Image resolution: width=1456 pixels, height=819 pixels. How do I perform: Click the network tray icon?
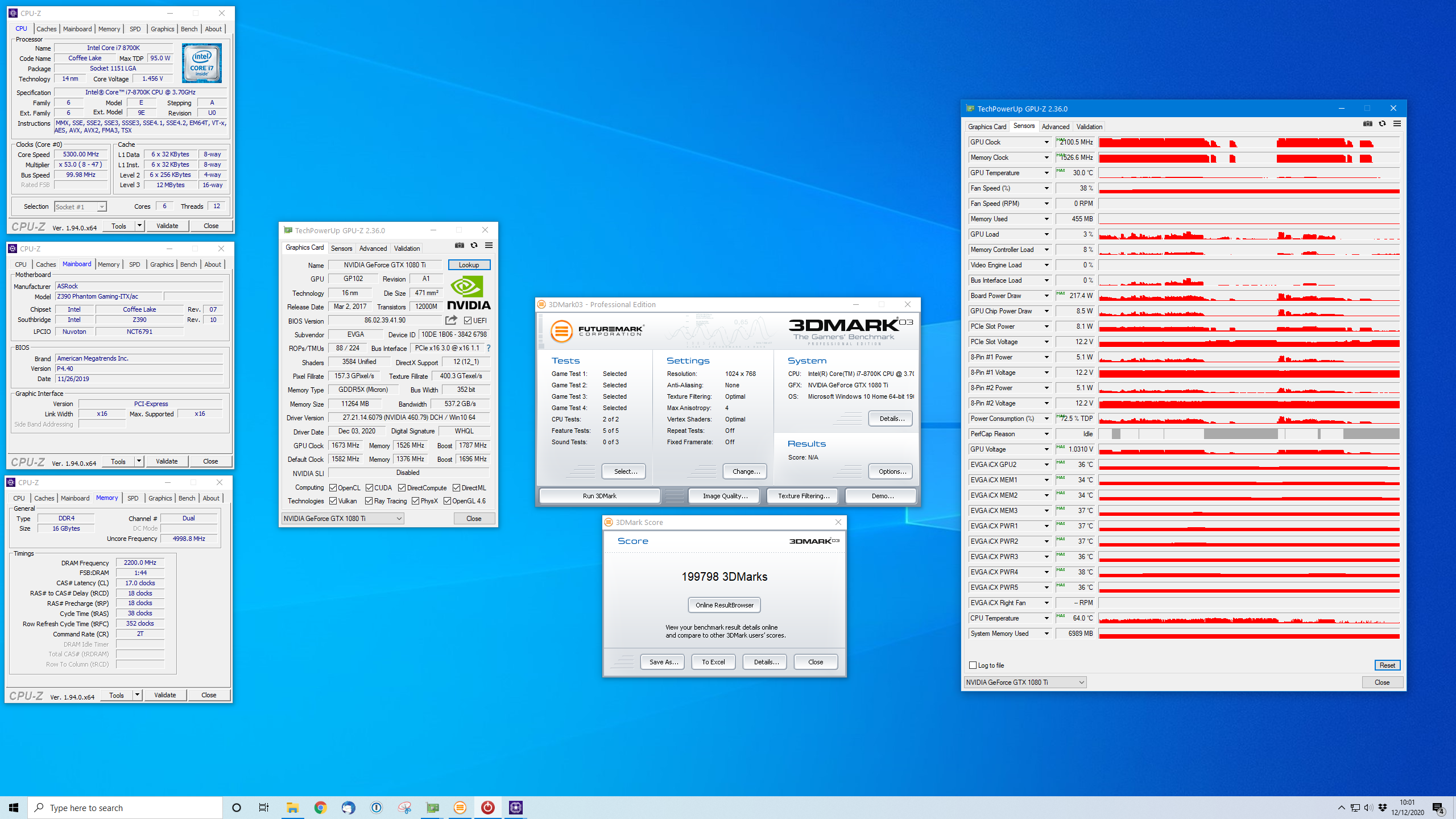pos(1355,808)
